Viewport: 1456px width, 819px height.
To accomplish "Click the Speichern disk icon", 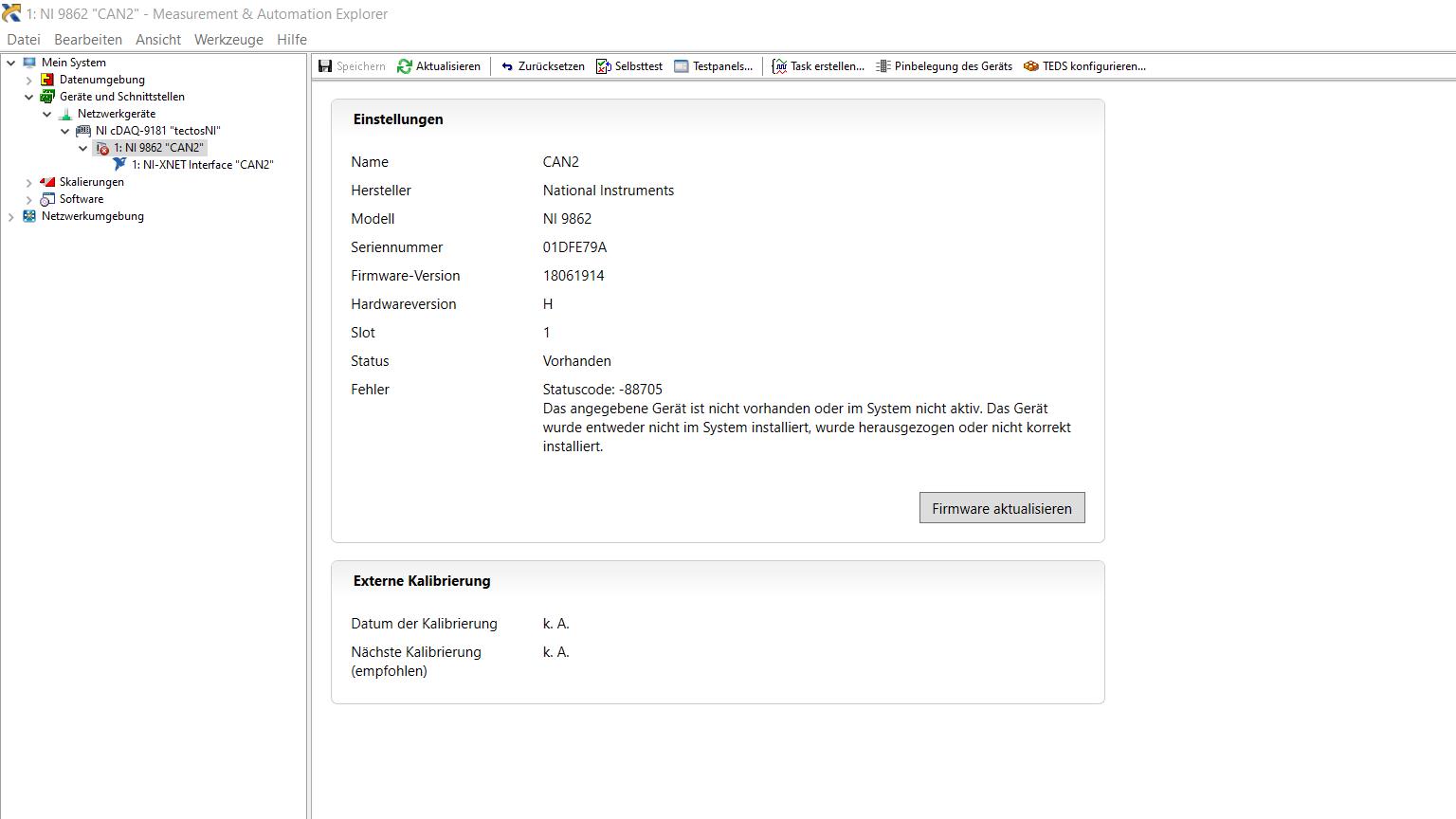I will tap(325, 66).
